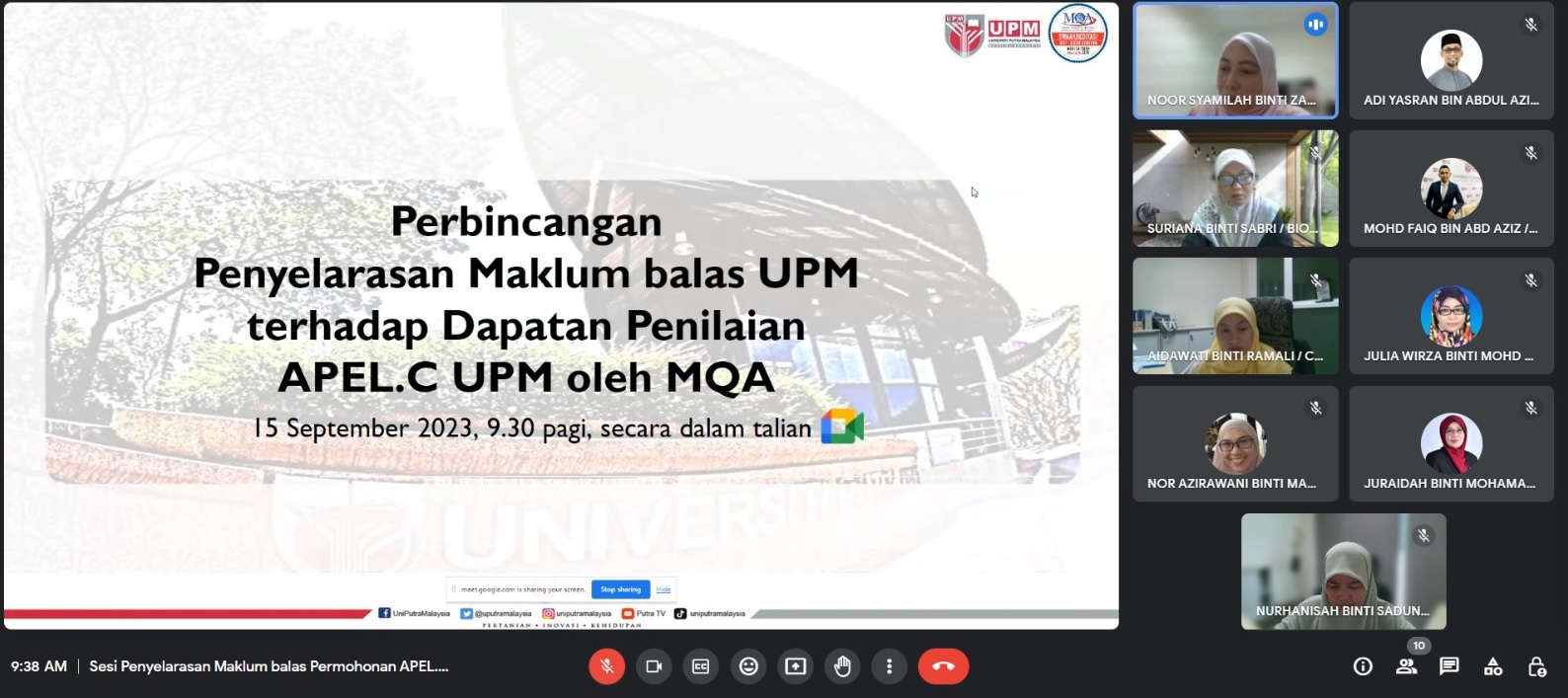Click uniputramalaysia TikTok icon in slide footer
The width and height of the screenshot is (1568, 698).
[680, 613]
